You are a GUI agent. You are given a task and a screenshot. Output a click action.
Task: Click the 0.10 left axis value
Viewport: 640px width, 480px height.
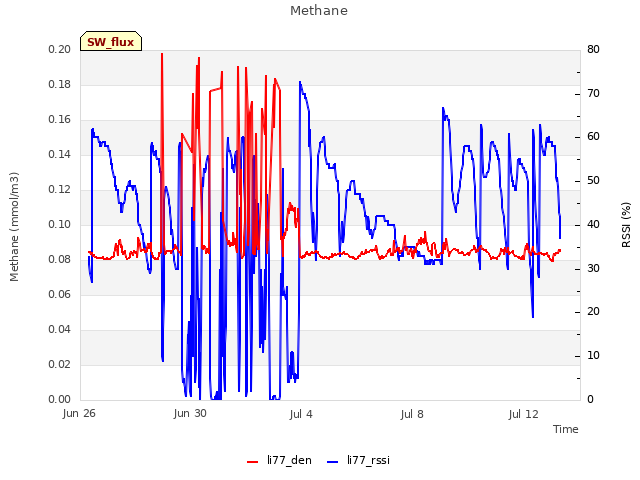60,224
